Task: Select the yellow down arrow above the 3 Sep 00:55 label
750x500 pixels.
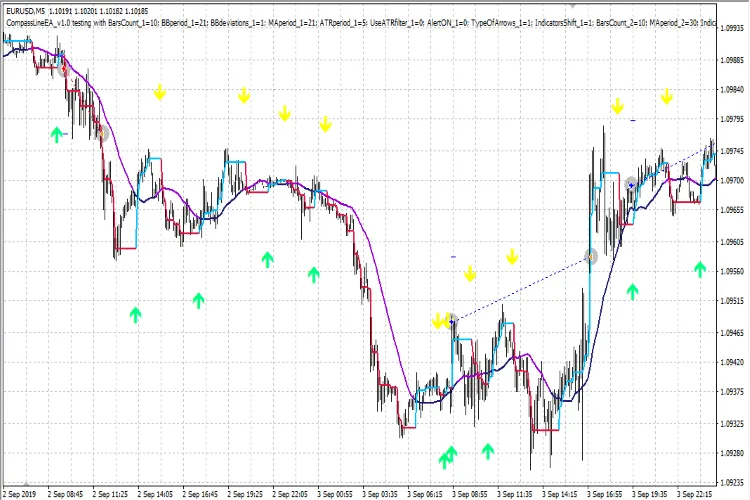Action: pos(325,124)
